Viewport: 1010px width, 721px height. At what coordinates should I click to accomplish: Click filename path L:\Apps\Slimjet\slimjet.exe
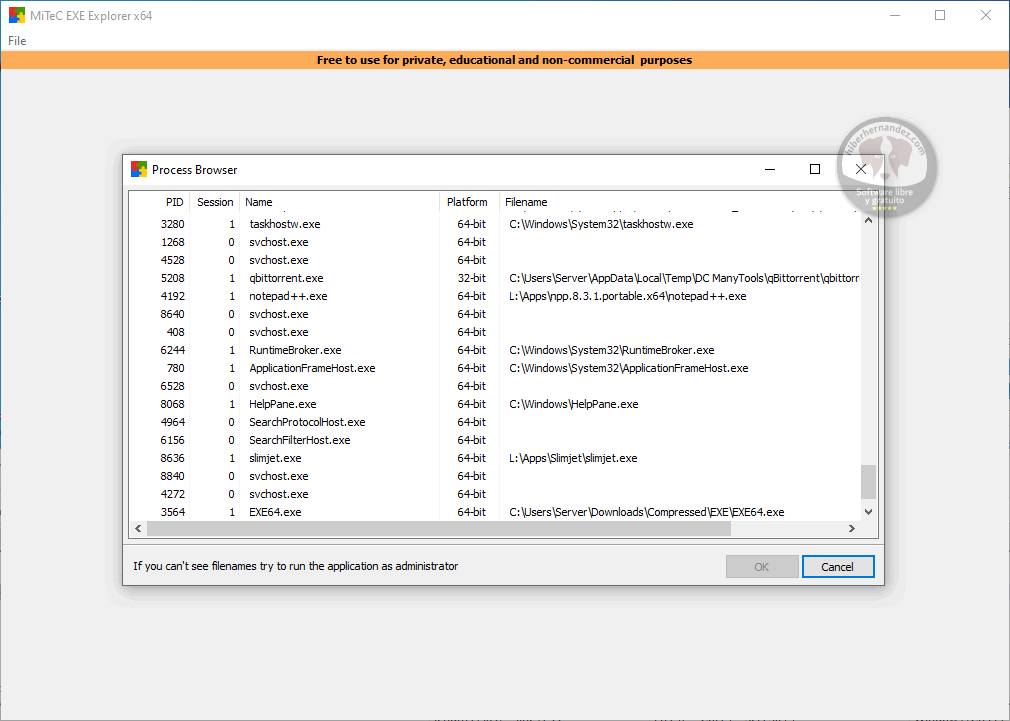[573, 459]
